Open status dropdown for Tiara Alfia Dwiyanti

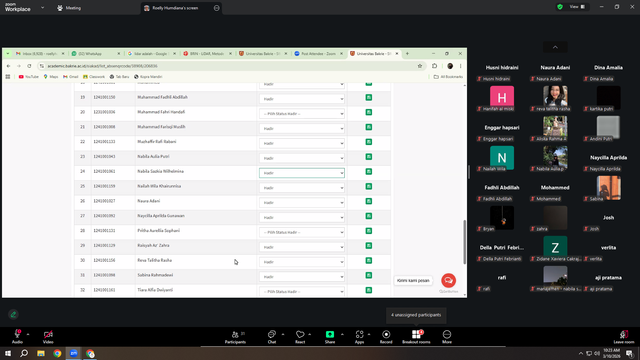tap(302, 291)
